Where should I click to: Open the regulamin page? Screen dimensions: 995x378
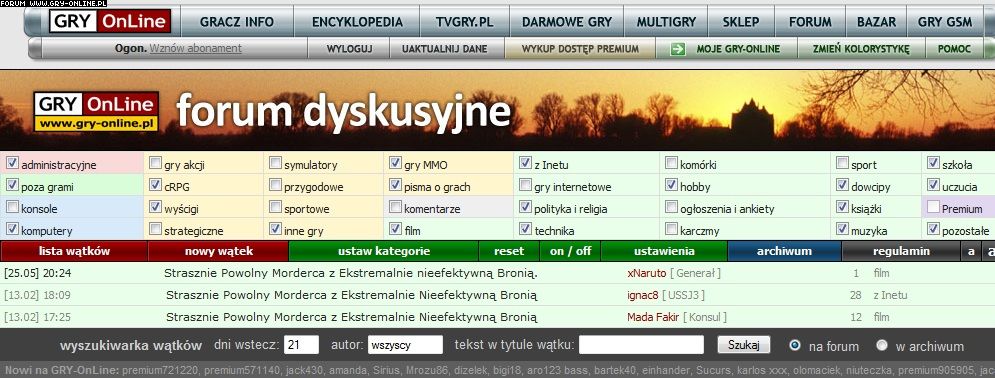901,251
